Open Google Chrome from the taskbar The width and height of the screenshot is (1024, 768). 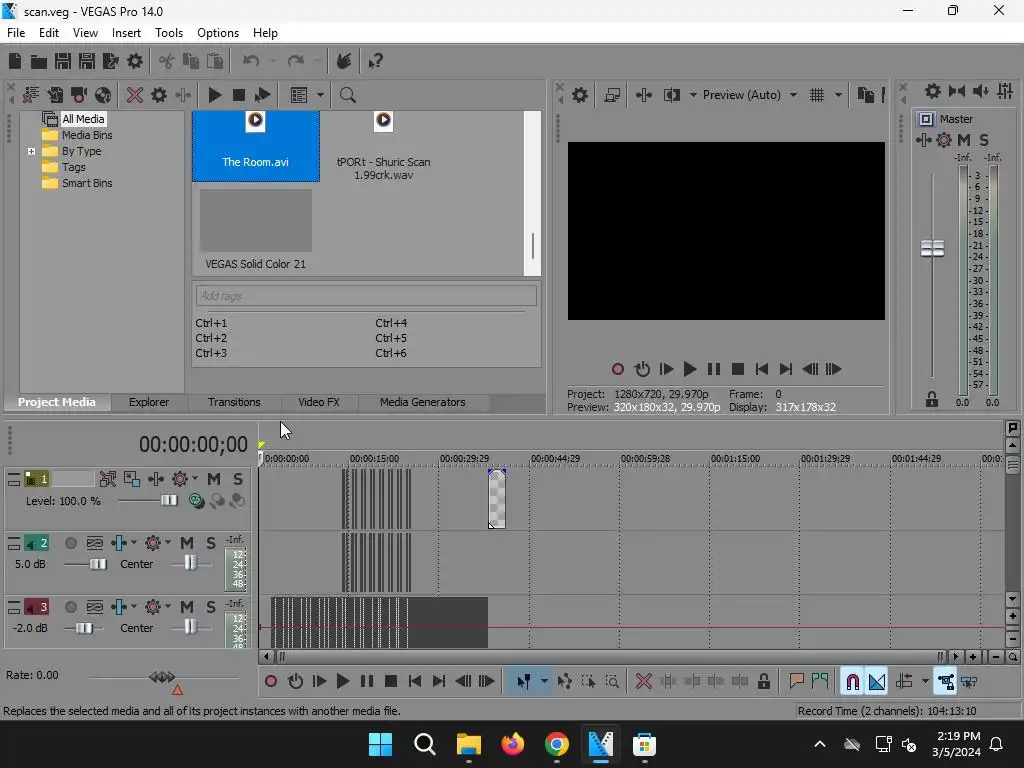tap(556, 744)
